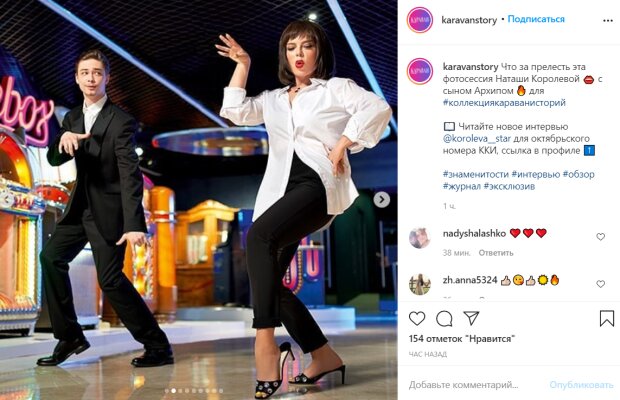
Task: Follow account via Подписаться link
Action: (x=536, y=19)
